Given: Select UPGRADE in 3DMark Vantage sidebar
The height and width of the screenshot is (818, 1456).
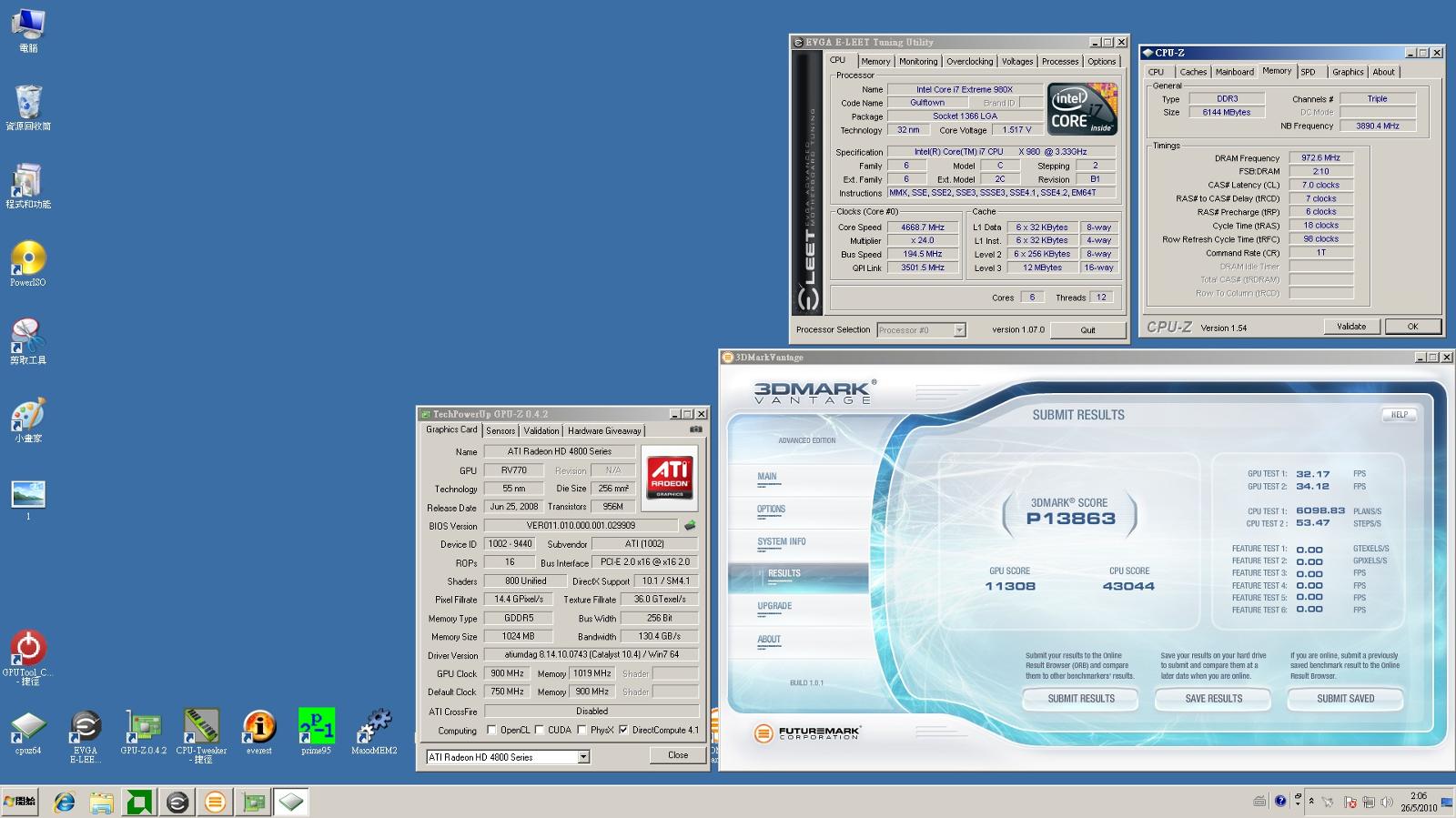Looking at the screenshot, I should [x=774, y=606].
